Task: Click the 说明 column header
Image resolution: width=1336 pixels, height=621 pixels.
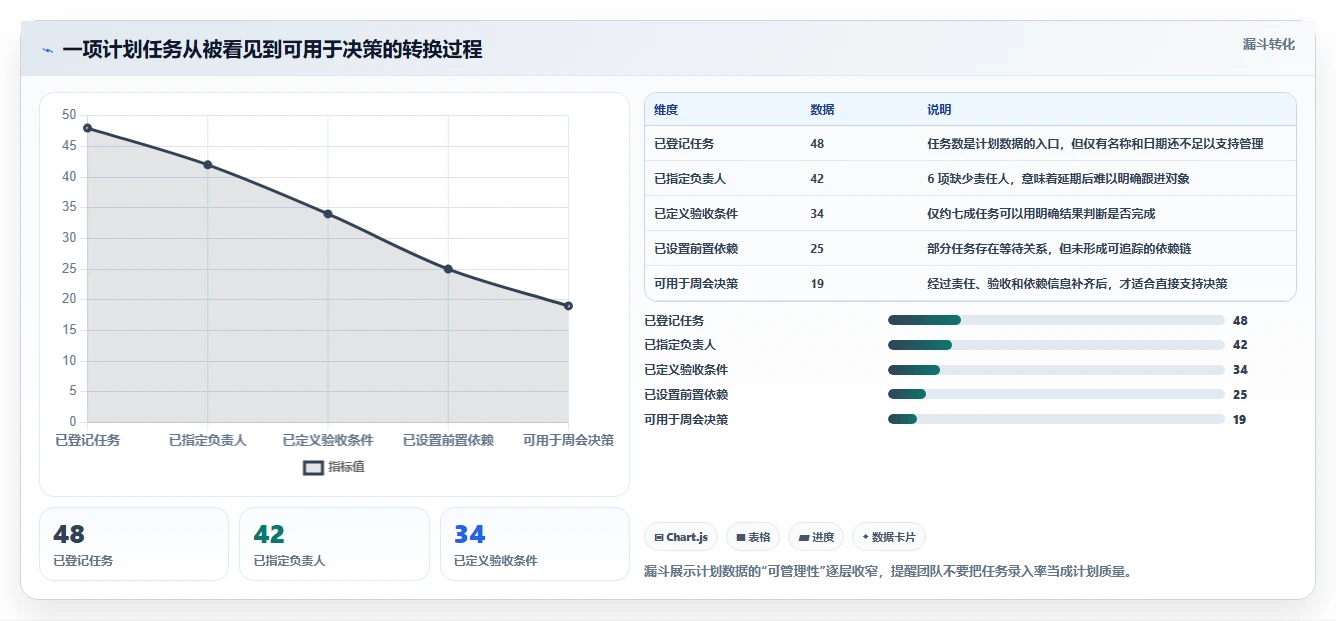Action: 939,110
